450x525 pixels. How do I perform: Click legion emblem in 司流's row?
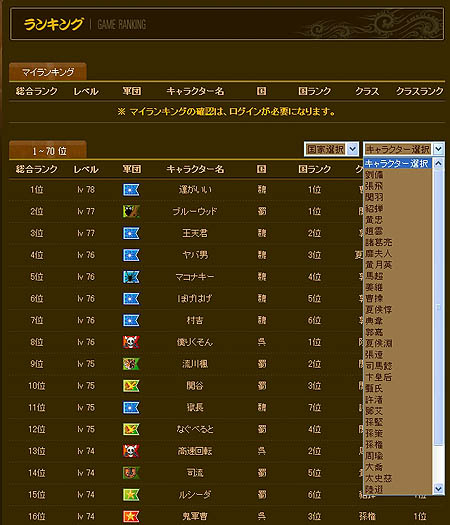pyautogui.click(x=131, y=473)
